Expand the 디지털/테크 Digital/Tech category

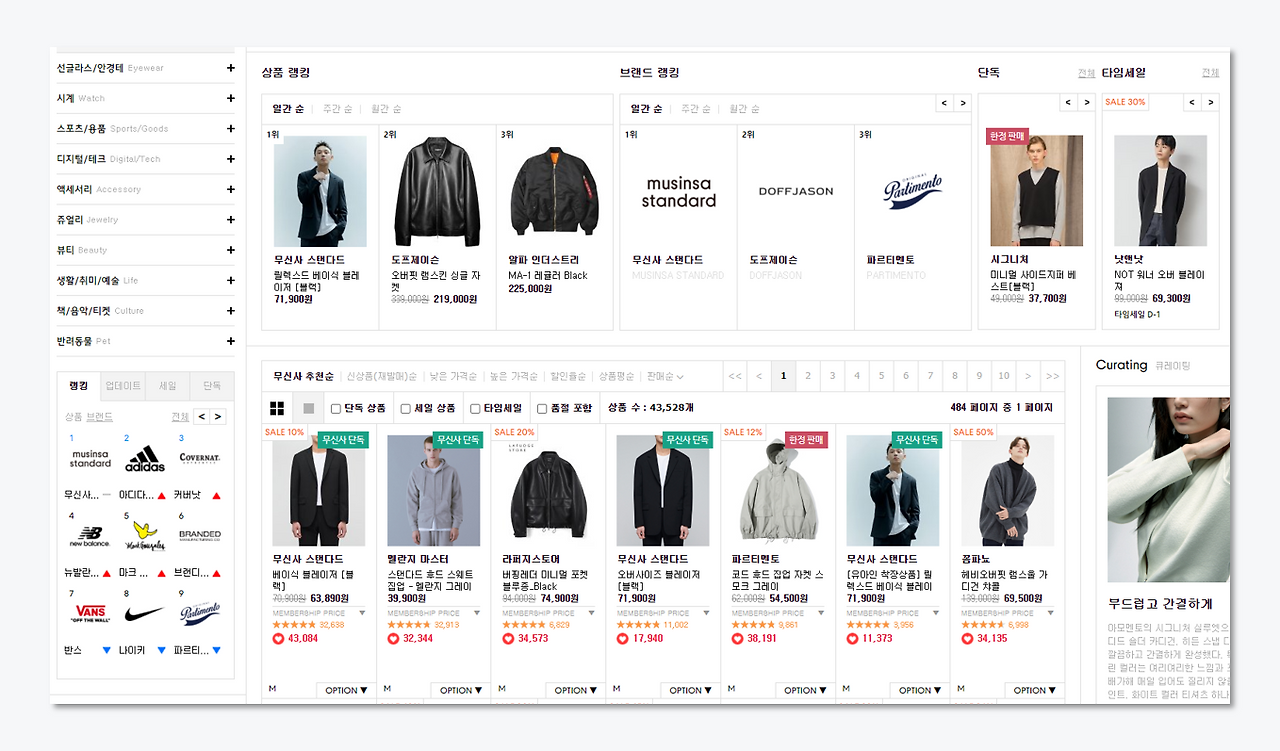point(230,159)
